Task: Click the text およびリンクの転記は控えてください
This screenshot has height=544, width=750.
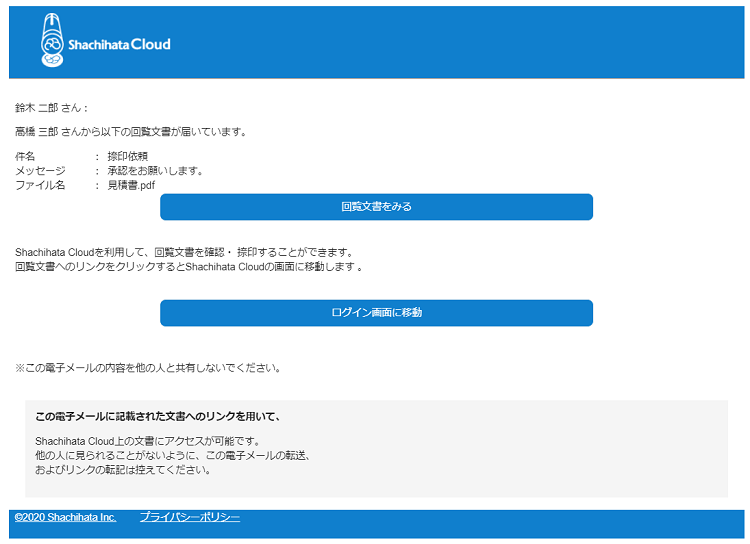Action: pos(123,470)
